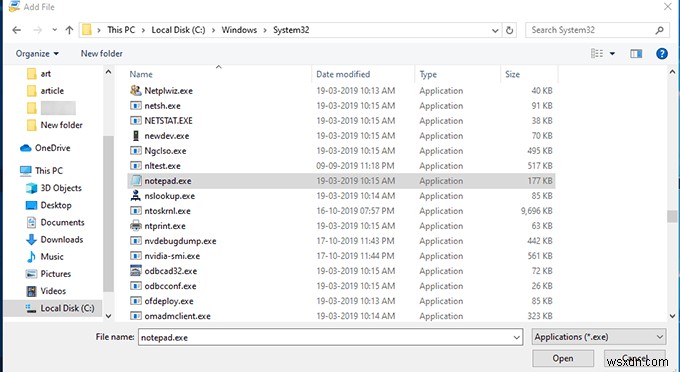Click Windows in the address breadcrumb
The image size is (680, 372).
[239, 30]
